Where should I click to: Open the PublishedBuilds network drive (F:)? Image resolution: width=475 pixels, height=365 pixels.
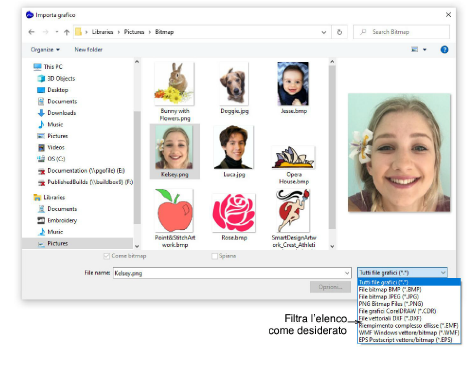[85, 182]
